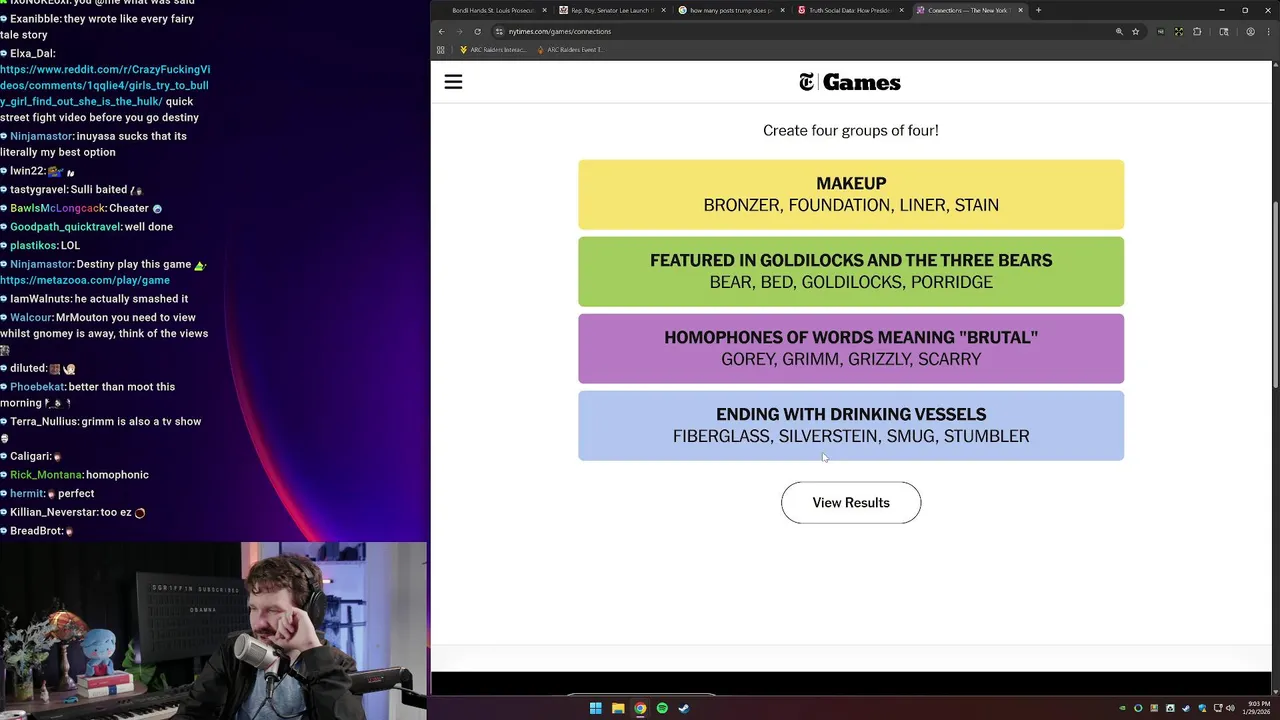
Task: Click the volume icon in system tray
Action: 1230,708
